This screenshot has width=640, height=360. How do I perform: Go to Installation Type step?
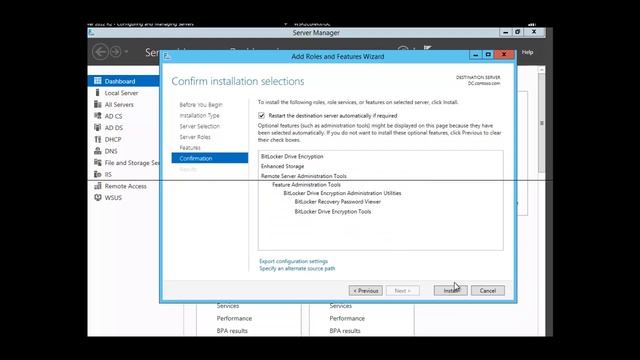199,116
